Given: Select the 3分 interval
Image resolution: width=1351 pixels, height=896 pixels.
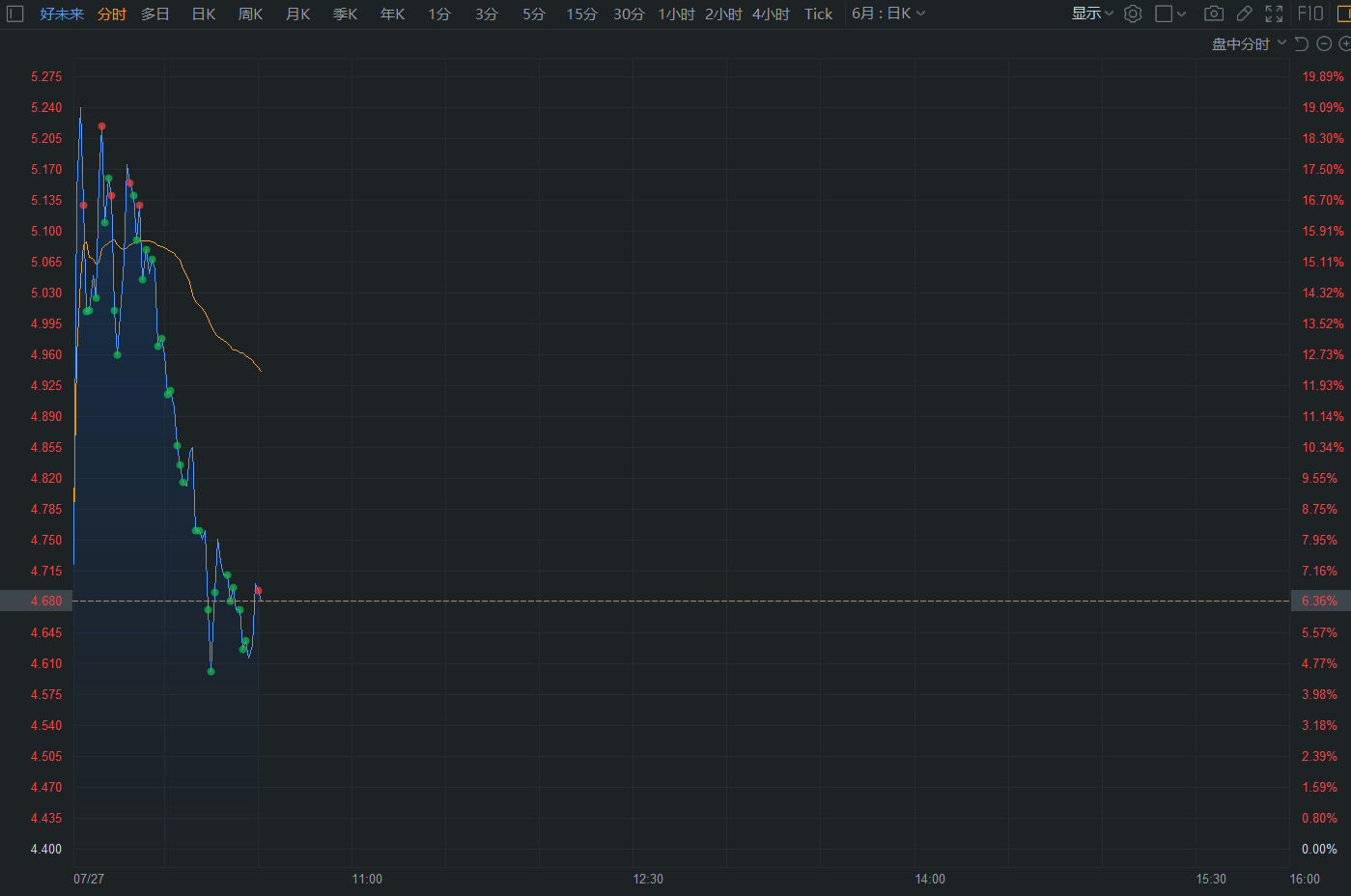Looking at the screenshot, I should (x=487, y=14).
